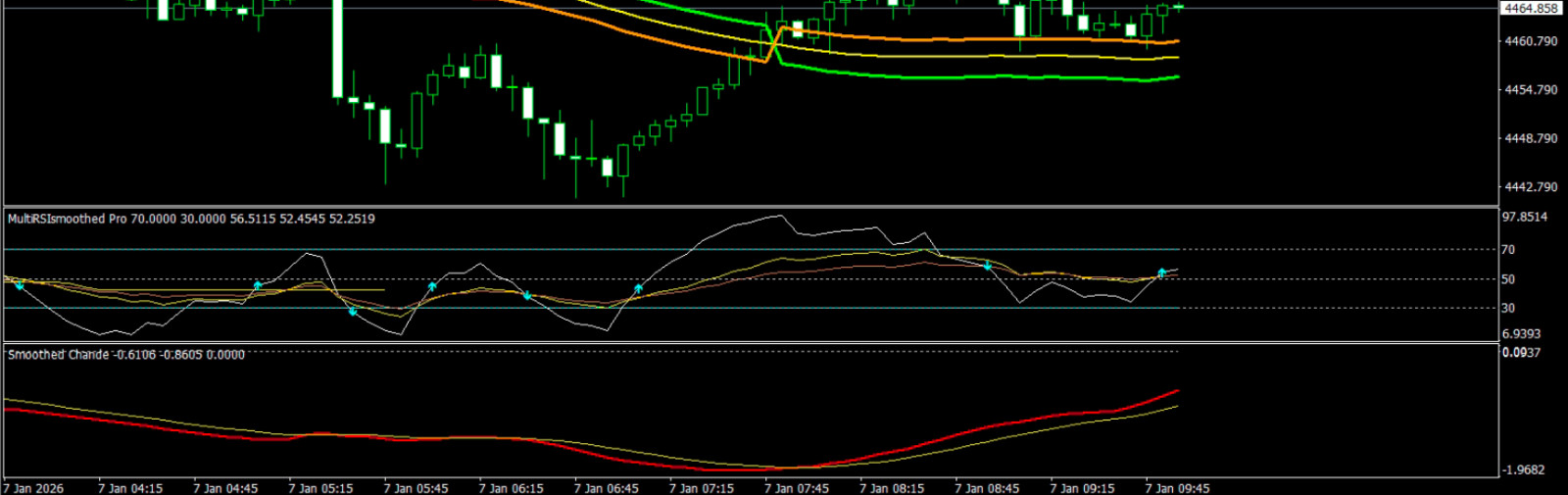Click the 7 Jan 08:15 time label

click(x=892, y=488)
